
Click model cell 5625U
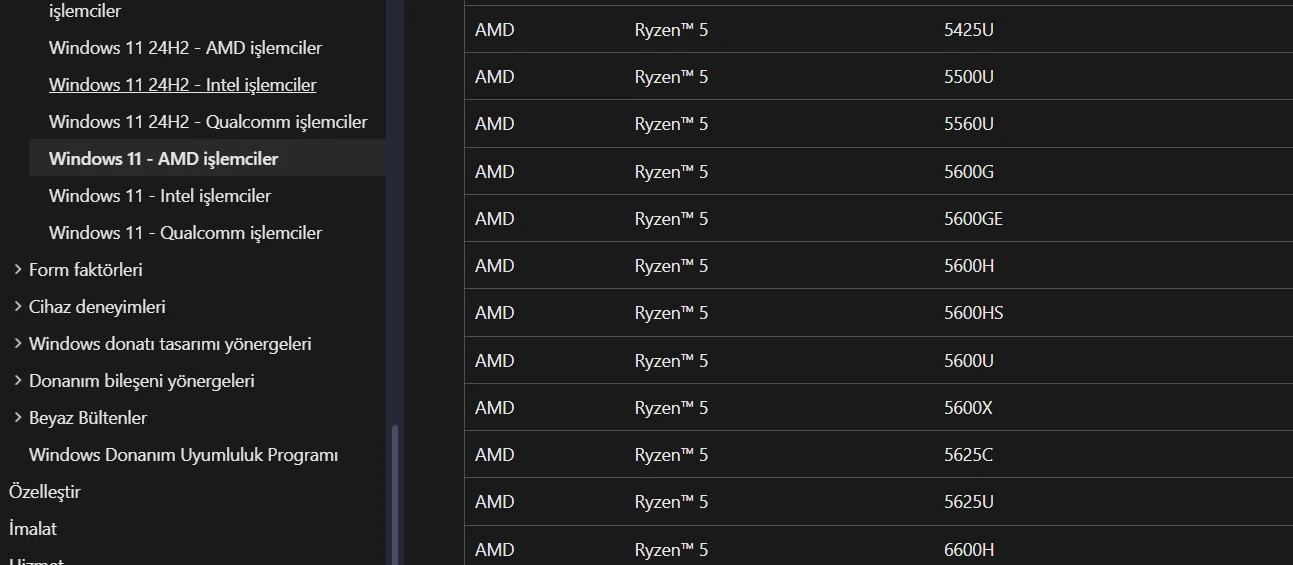(969, 502)
